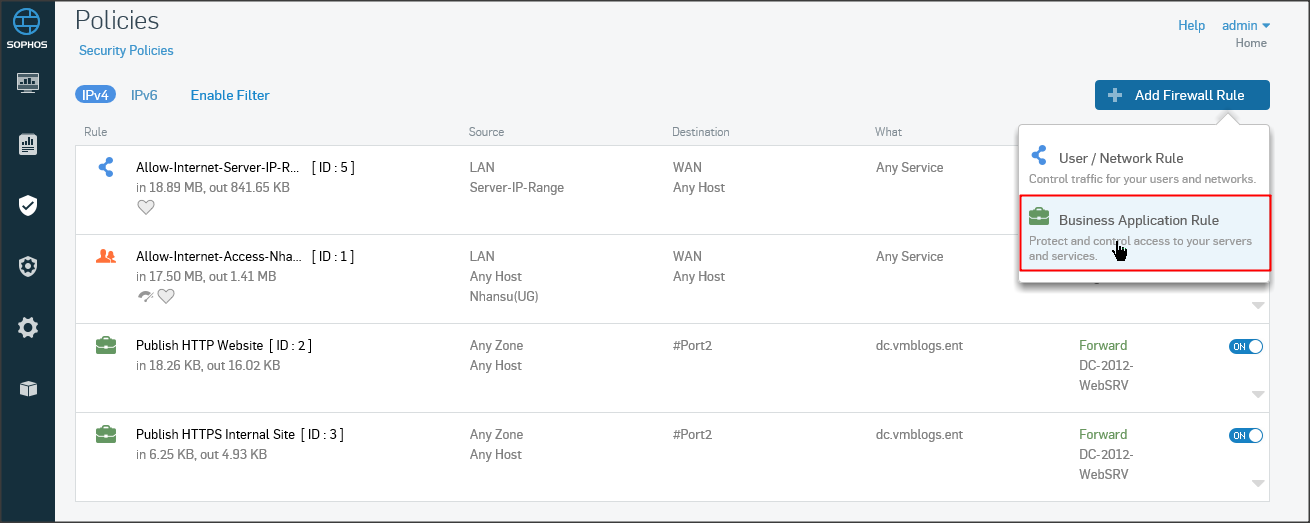Expand the Publish HTTPS Internal Site rule arrow
Screen dimensions: 1310x523
(1258, 483)
